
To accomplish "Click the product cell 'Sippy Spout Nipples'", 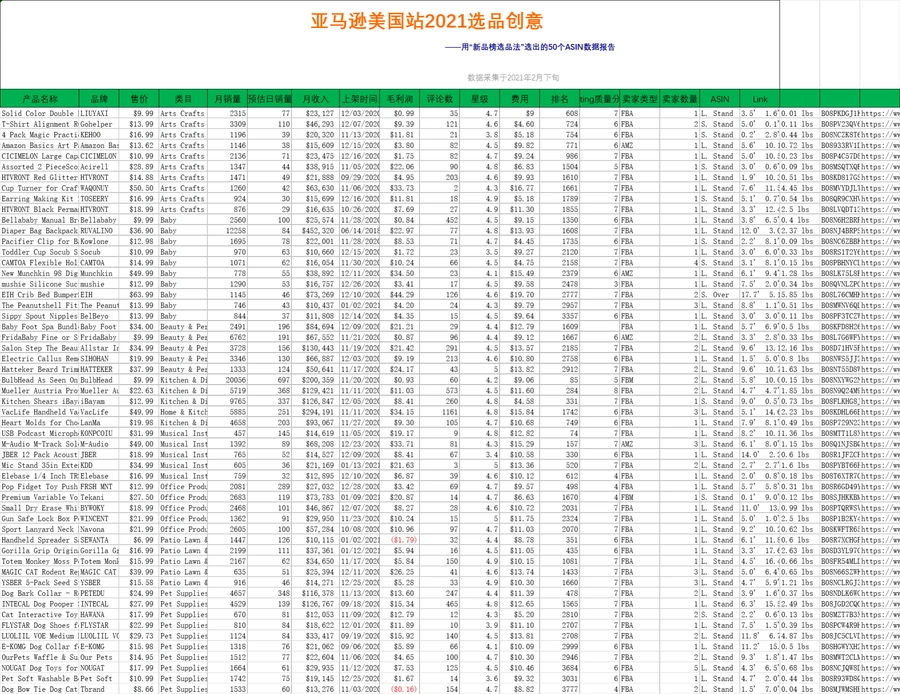I will [x=40, y=316].
